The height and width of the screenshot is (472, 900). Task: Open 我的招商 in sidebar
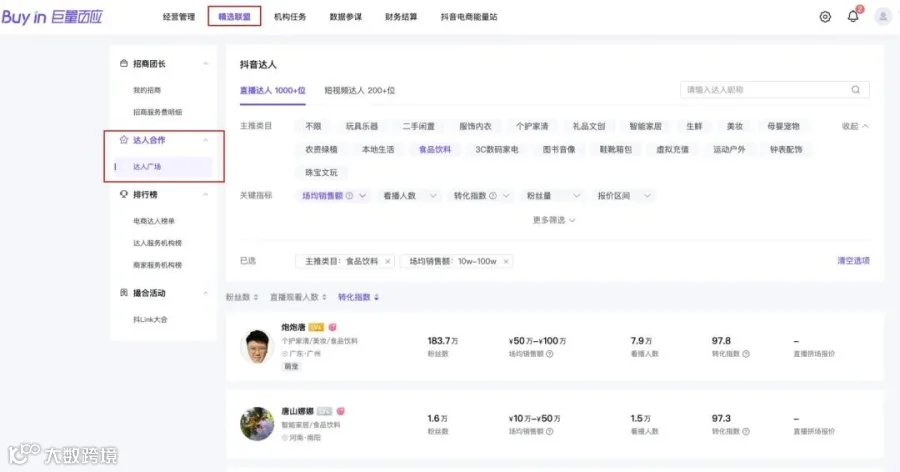click(x=147, y=90)
